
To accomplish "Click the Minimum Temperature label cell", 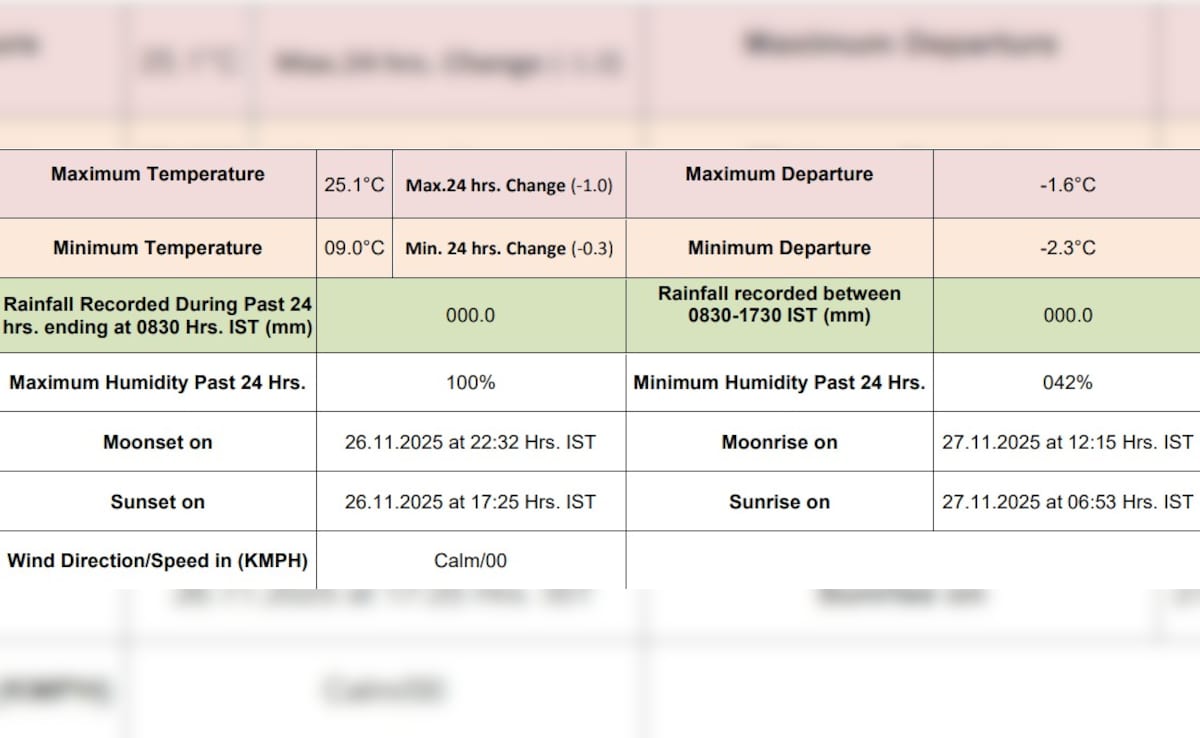I will tap(157, 248).
